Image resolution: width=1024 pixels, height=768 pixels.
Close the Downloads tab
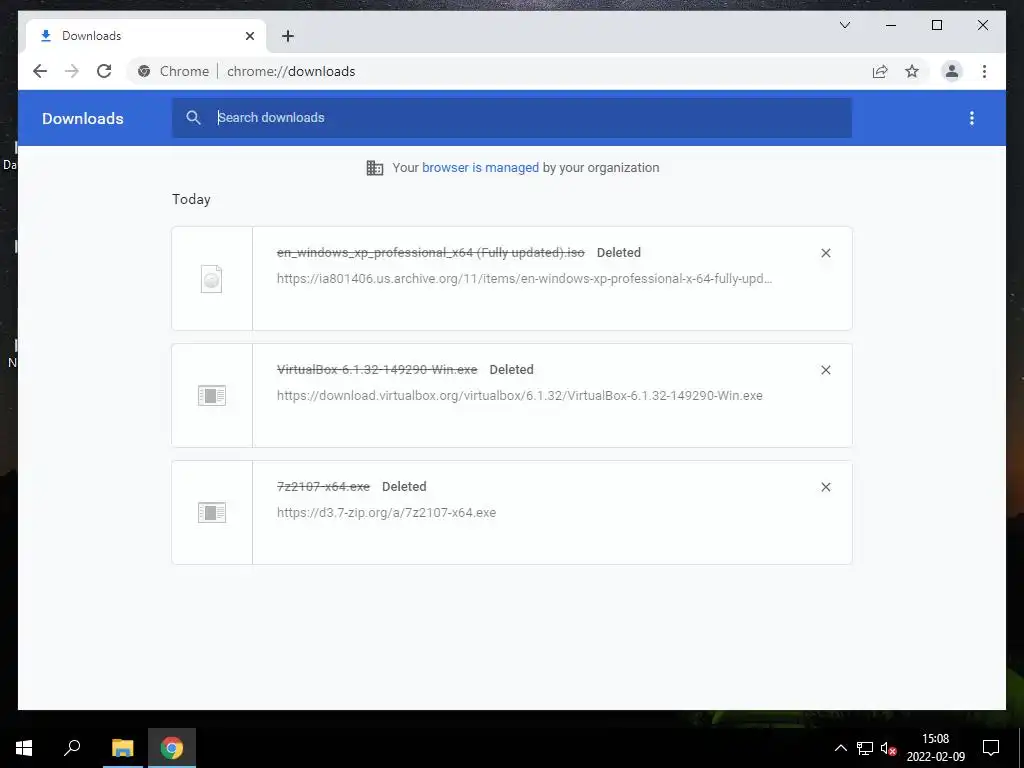[249, 36]
